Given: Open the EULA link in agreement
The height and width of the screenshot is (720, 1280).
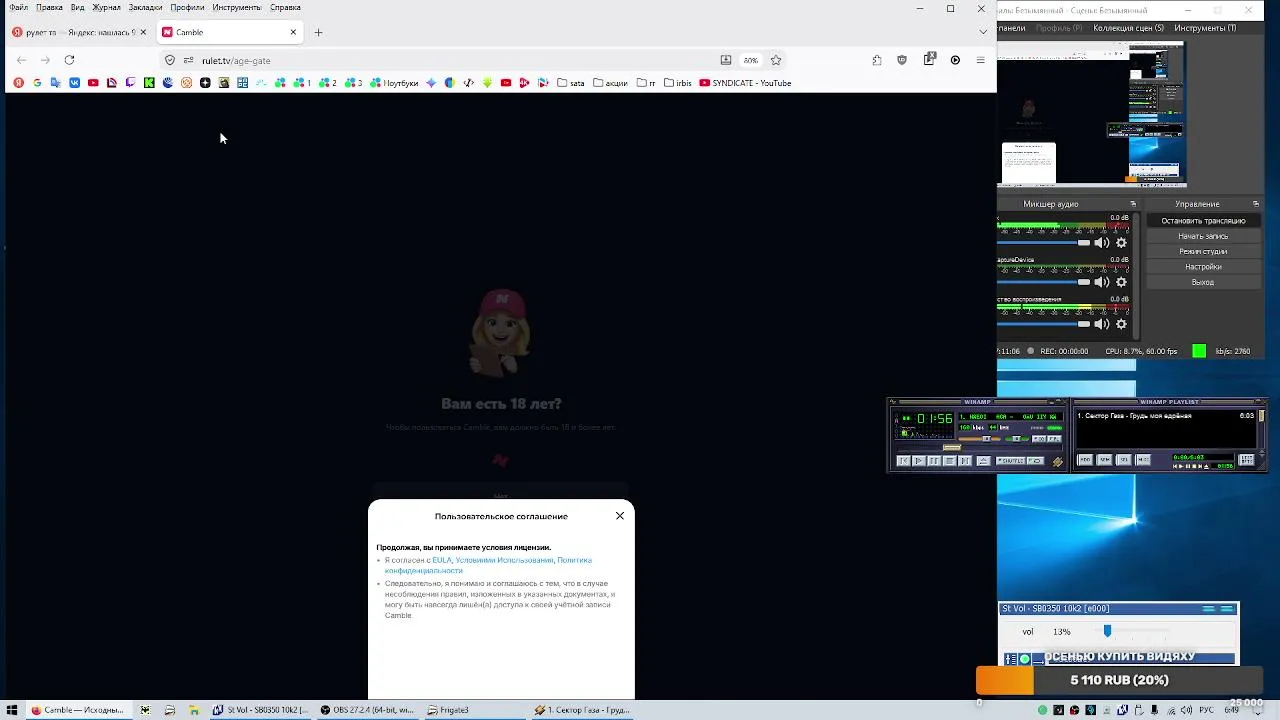Looking at the screenshot, I should click(x=442, y=560).
